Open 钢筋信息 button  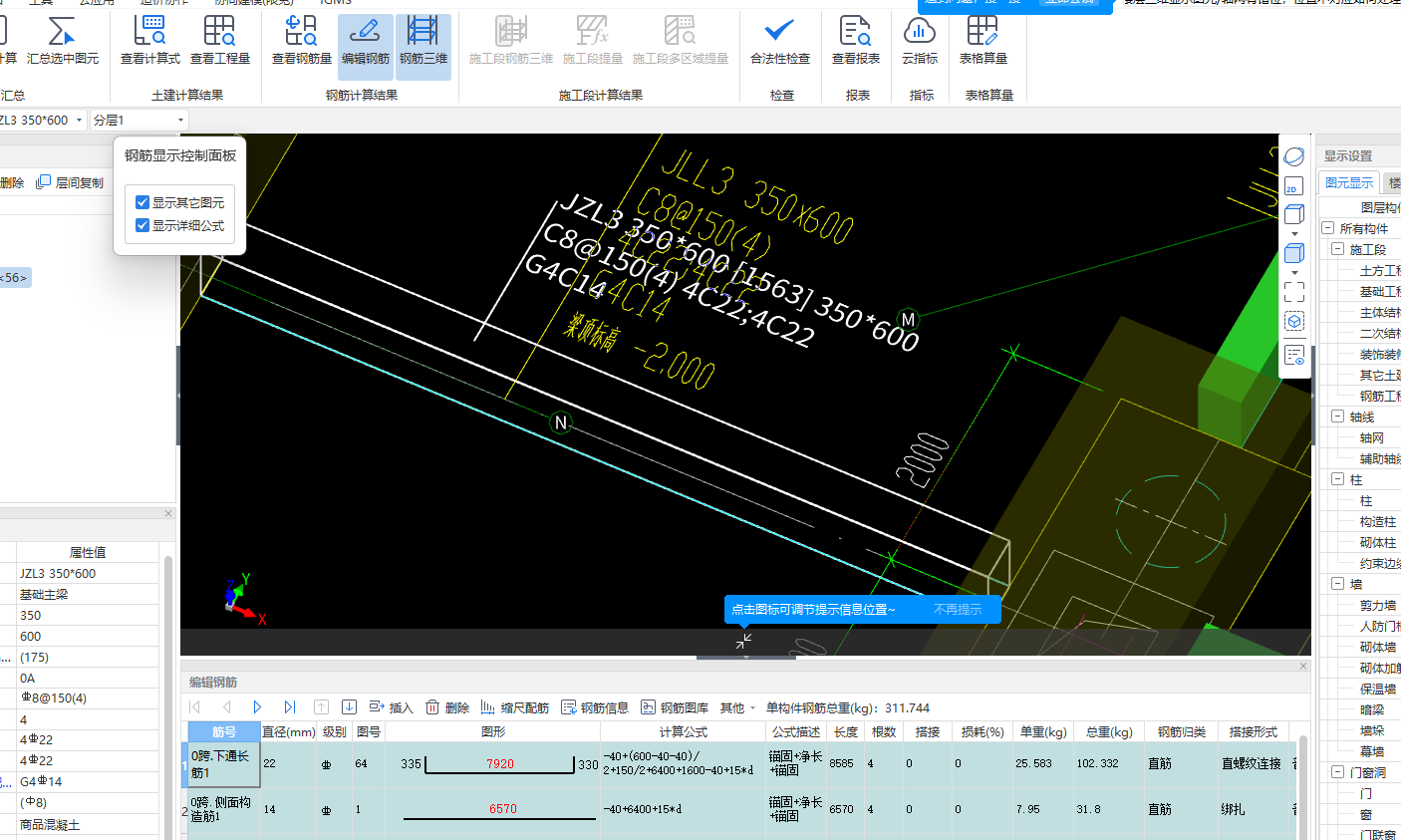(x=595, y=707)
